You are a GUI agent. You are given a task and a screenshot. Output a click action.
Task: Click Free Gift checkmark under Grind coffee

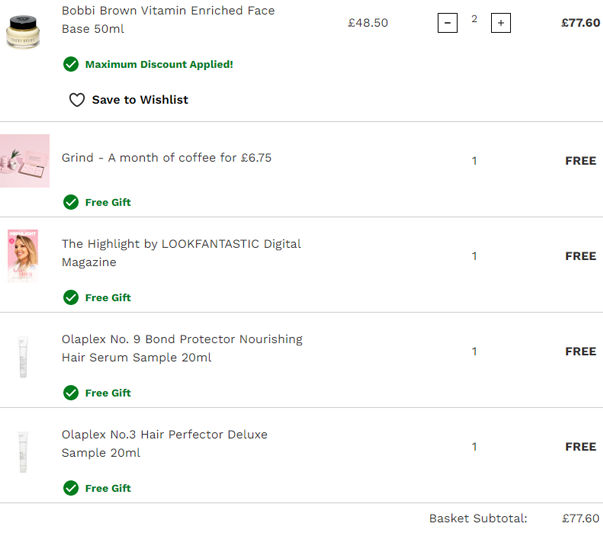(71, 202)
